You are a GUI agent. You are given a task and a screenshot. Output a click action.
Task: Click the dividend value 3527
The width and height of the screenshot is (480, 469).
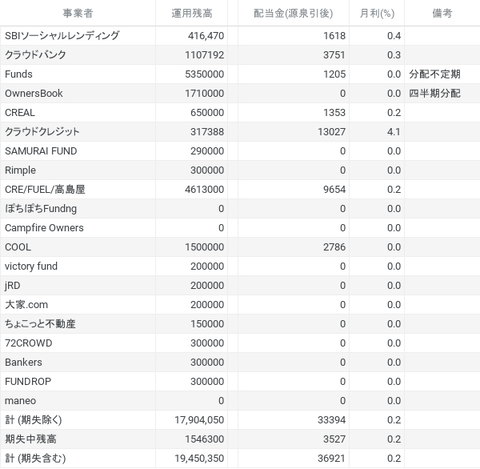pyautogui.click(x=334, y=439)
